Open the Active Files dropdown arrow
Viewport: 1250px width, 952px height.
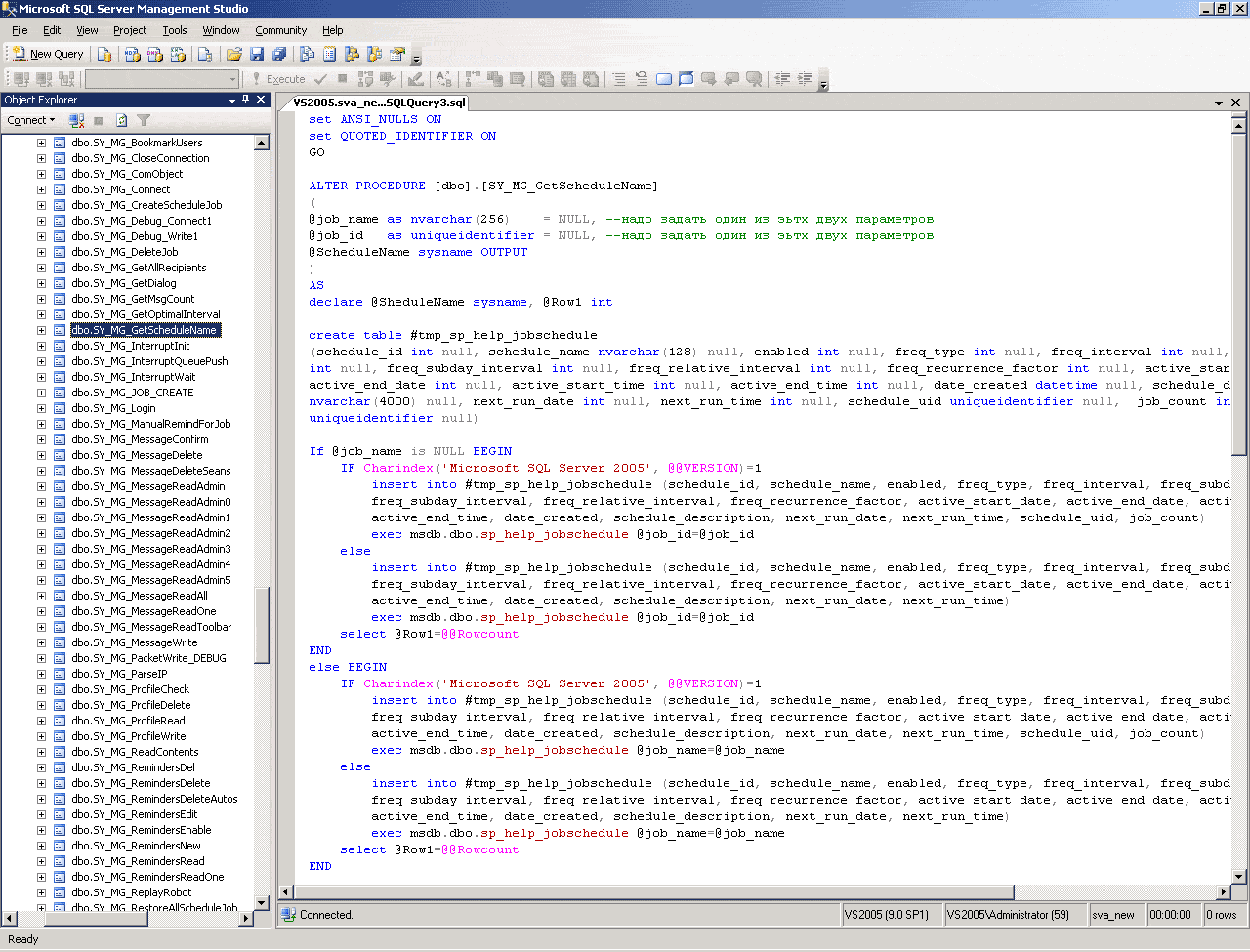(1219, 103)
